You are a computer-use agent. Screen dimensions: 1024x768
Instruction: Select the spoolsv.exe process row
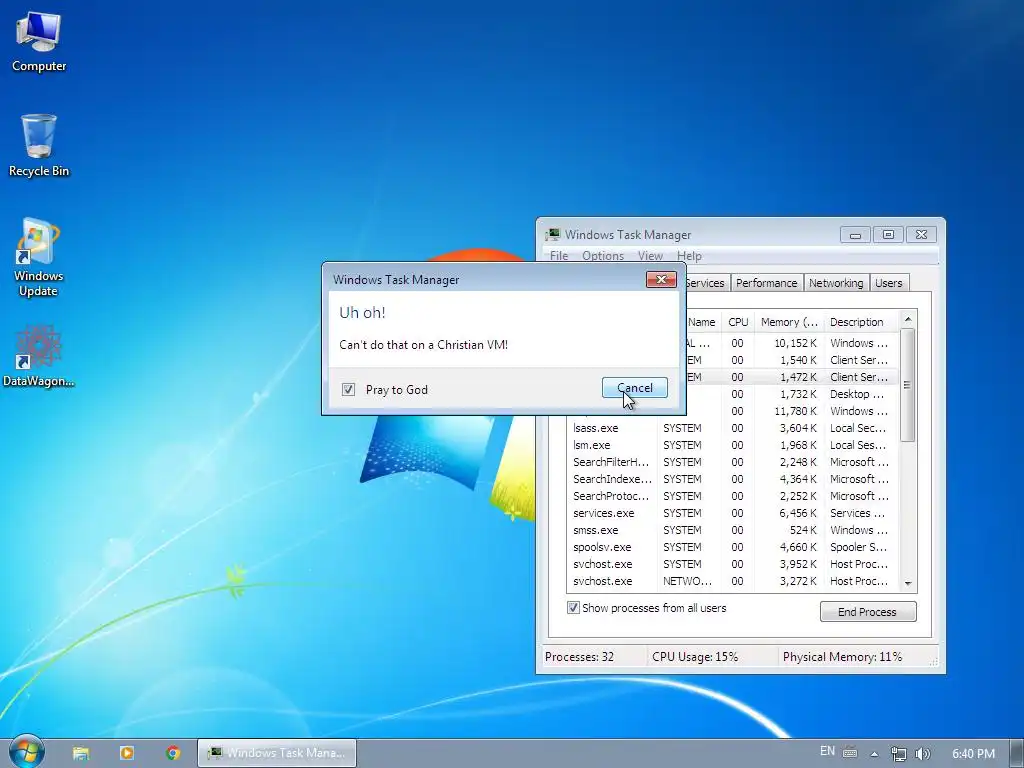[x=732, y=547]
